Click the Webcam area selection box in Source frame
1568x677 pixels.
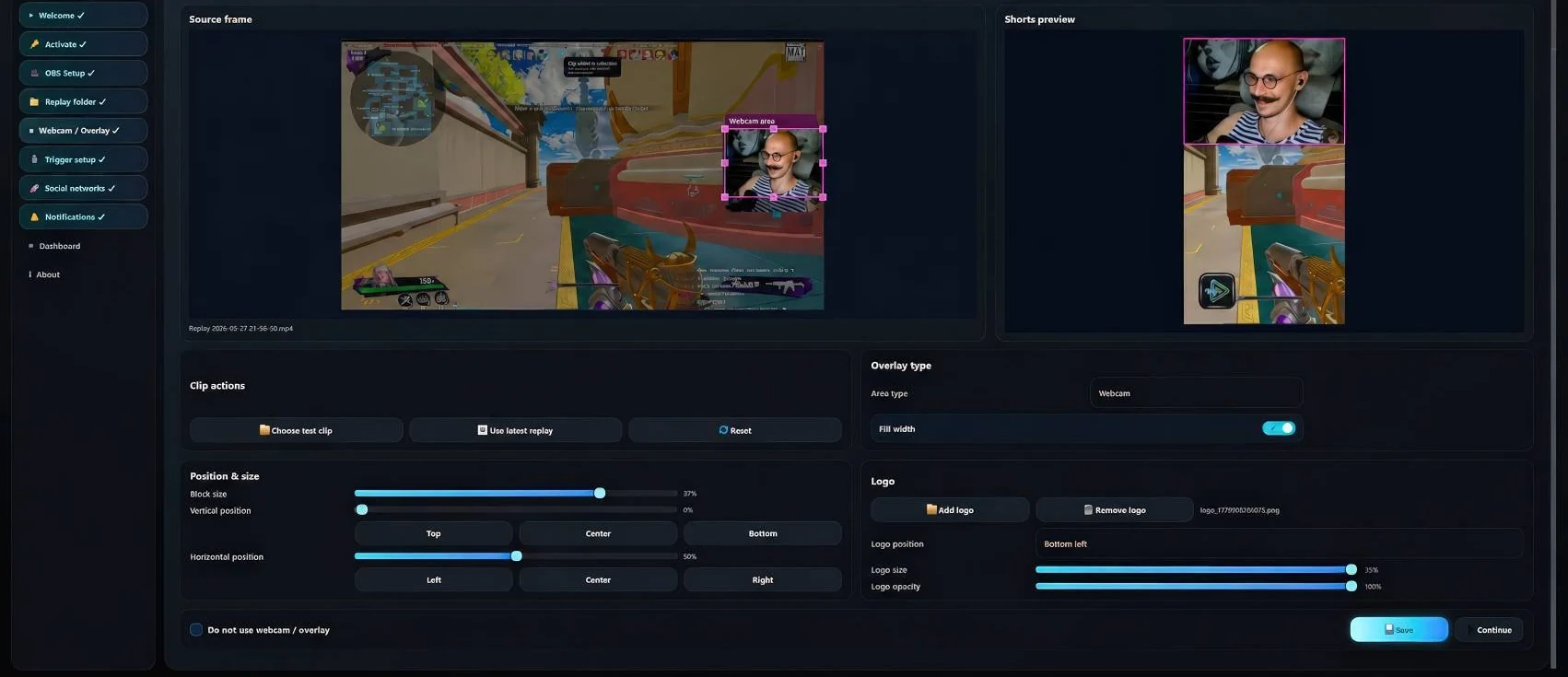(x=773, y=163)
